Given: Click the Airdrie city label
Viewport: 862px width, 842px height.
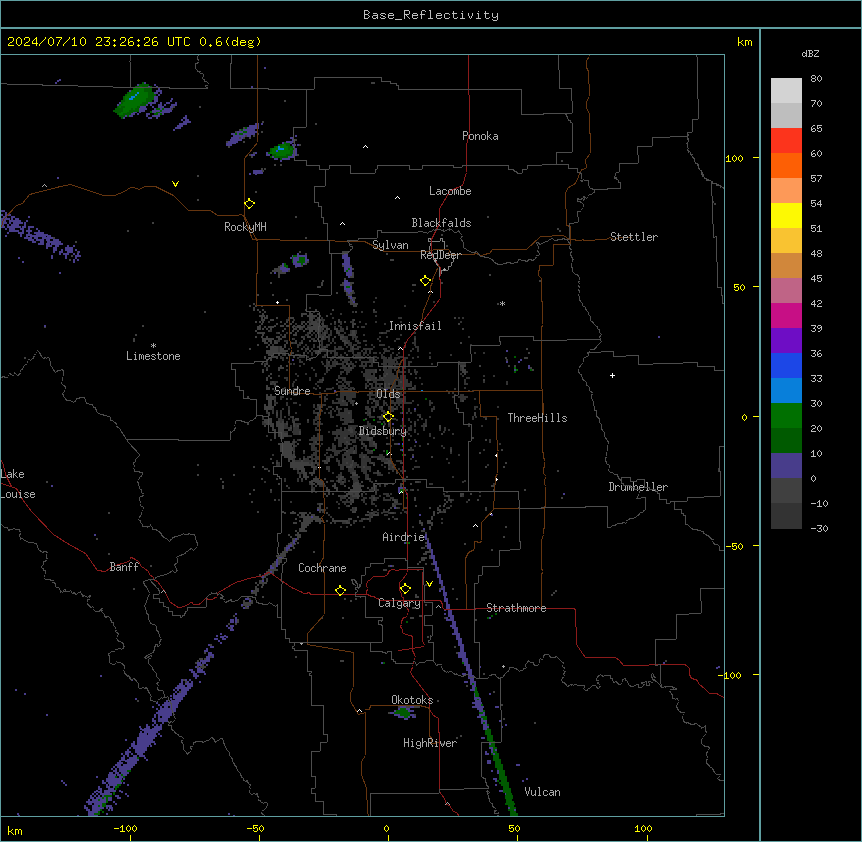Looking at the screenshot, I should (404, 537).
